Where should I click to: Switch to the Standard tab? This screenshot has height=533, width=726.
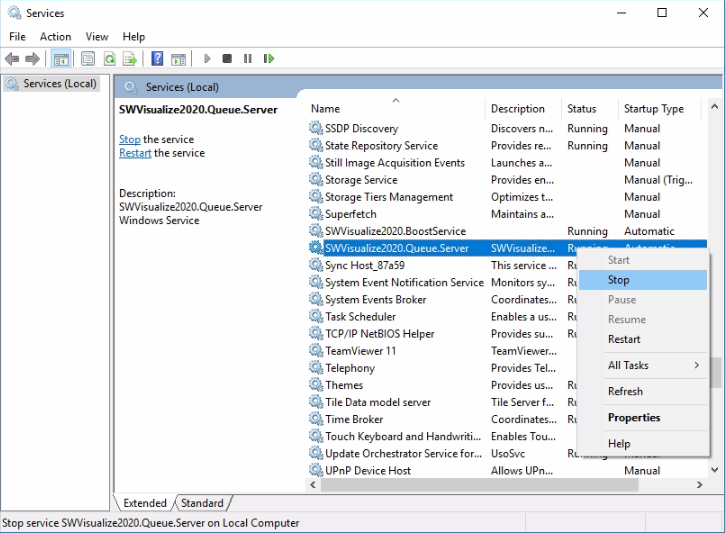(x=202, y=503)
